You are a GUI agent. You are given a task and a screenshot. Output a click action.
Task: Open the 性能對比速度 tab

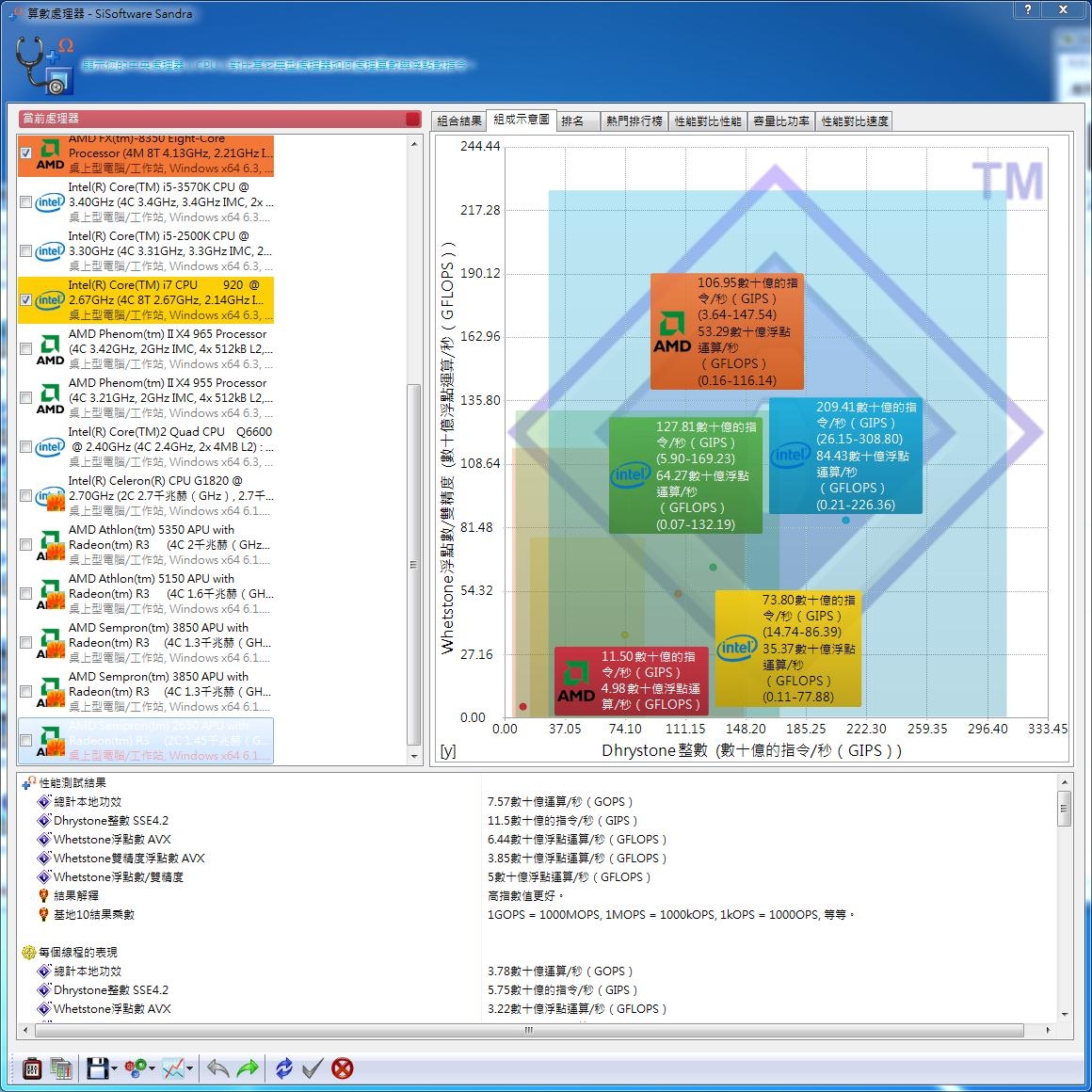click(x=854, y=121)
